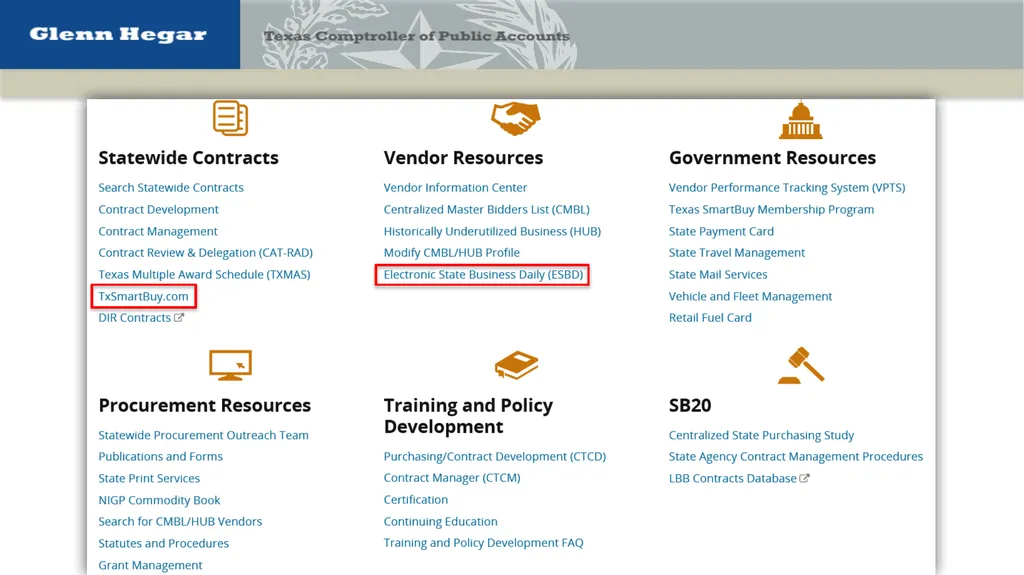Screen dimensions: 1024x575
Task: Open Statutes and Procedures link
Action: [x=164, y=544]
